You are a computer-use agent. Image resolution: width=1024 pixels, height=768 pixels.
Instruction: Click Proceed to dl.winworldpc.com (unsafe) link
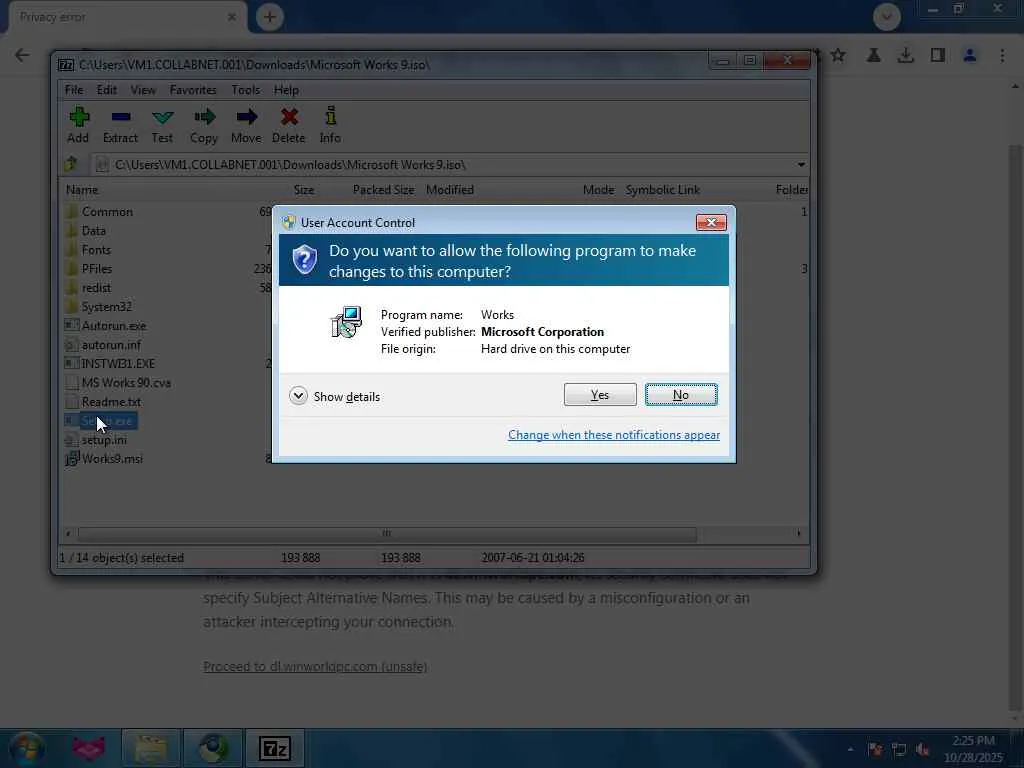(x=315, y=666)
